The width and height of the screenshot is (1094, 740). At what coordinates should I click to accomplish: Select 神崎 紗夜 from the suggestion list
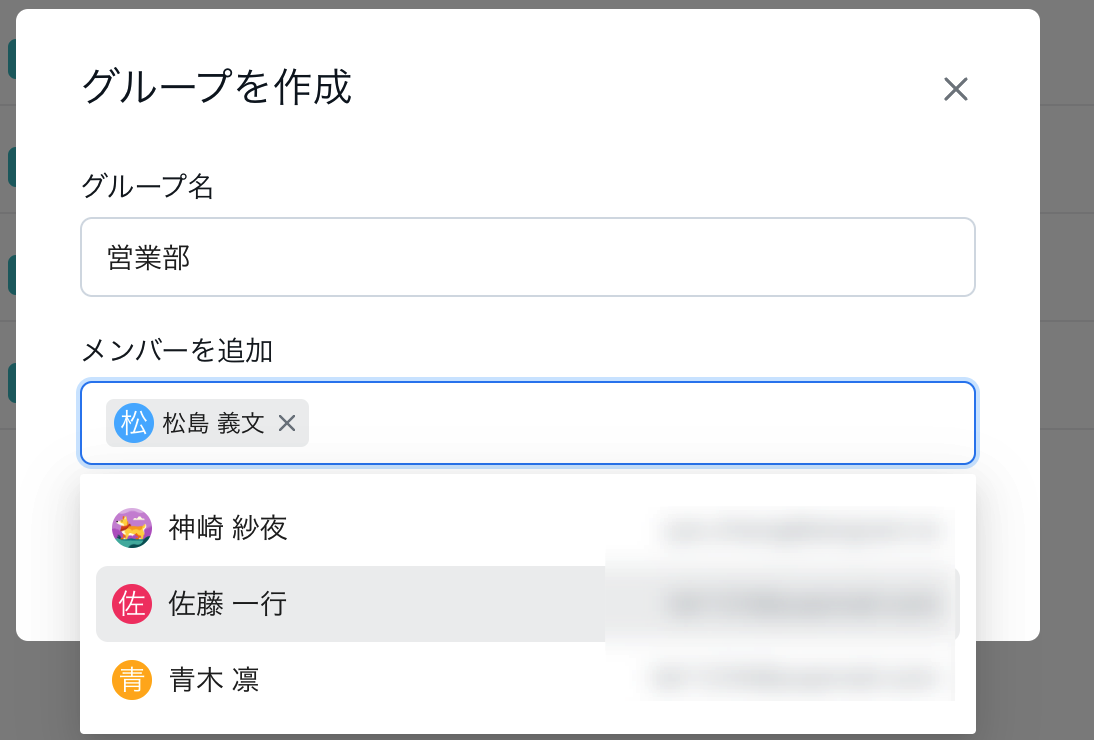point(527,528)
